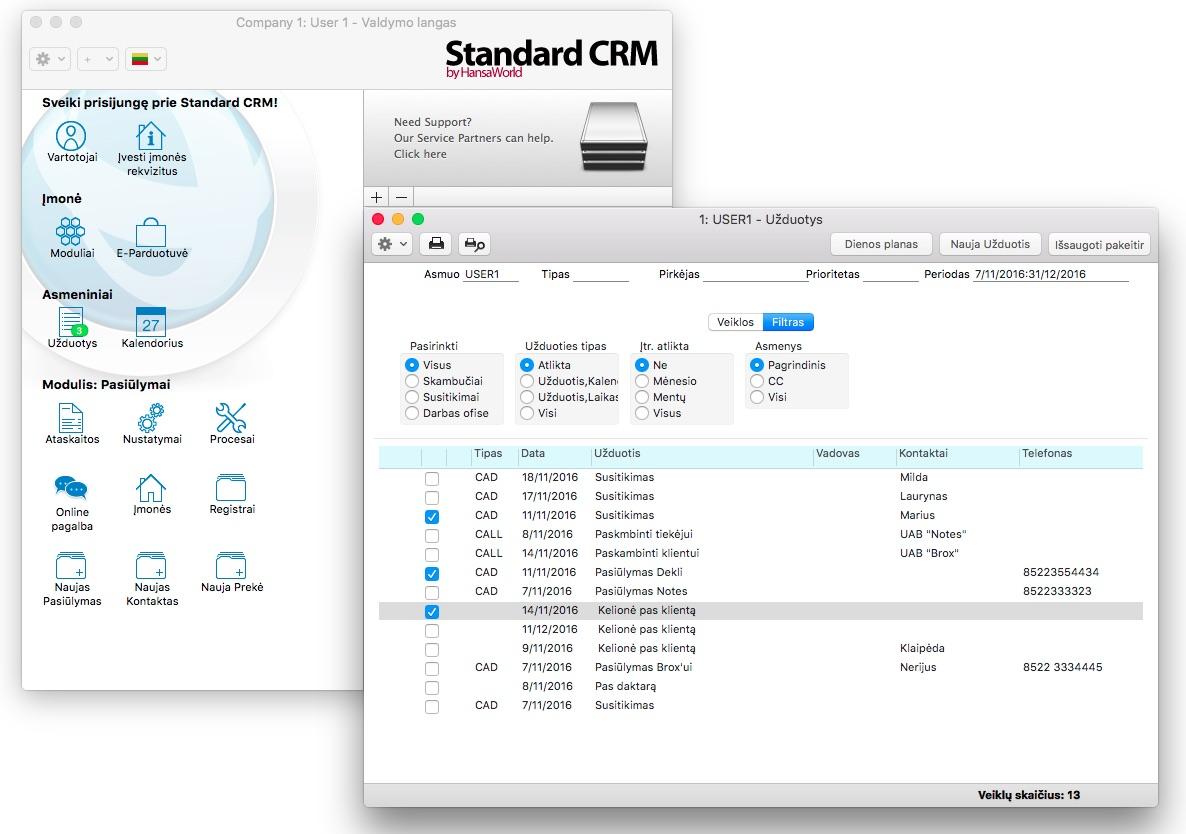Open the Procesai tools icon

(231, 417)
